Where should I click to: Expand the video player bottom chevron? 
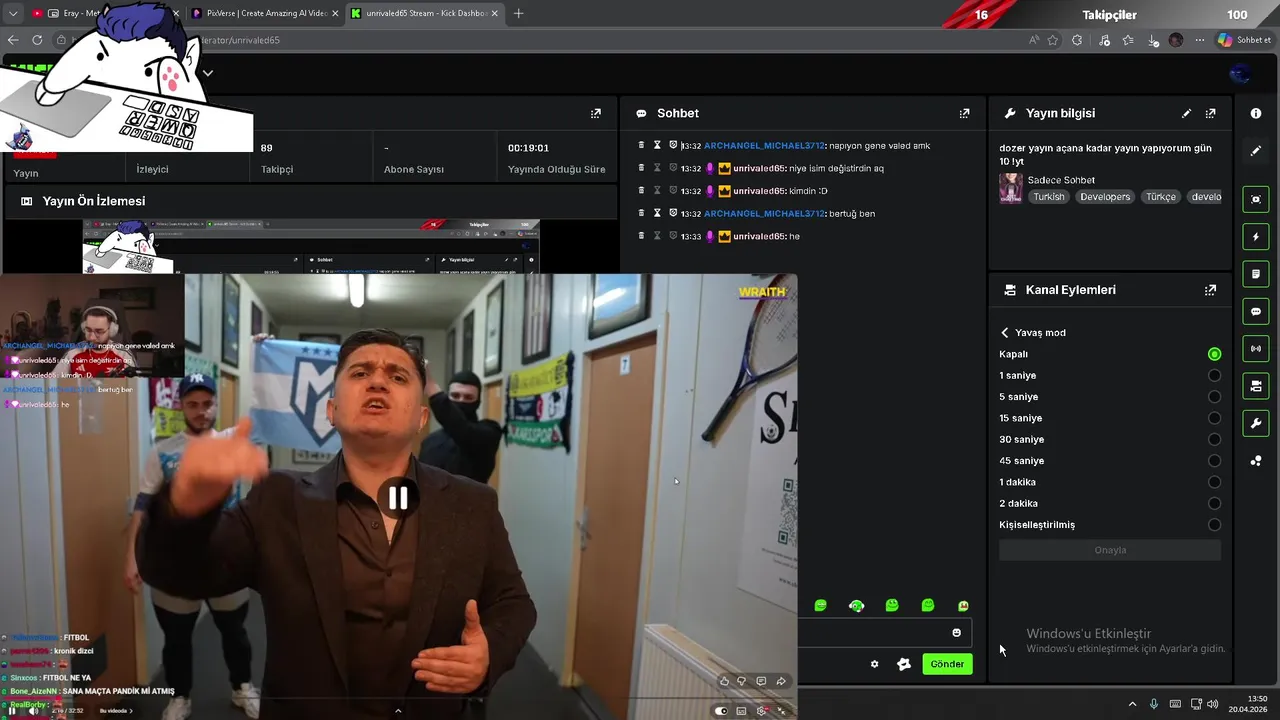point(398,711)
